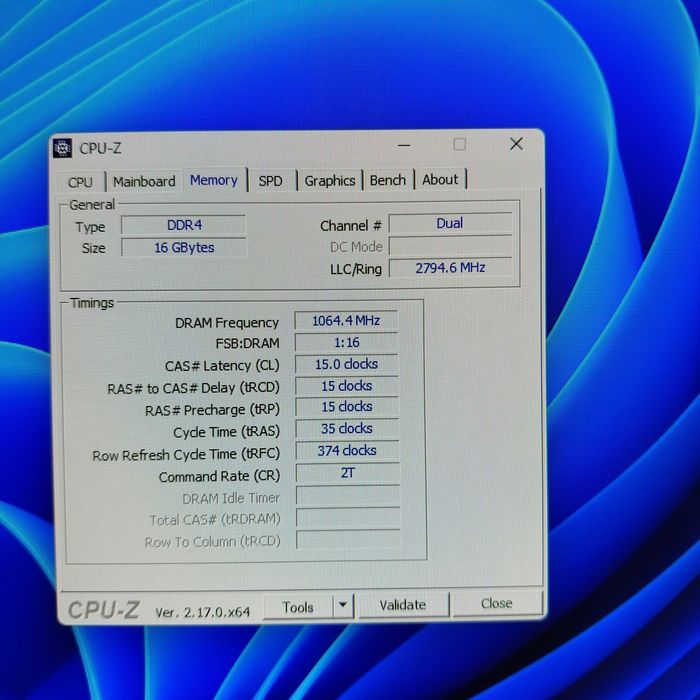Image resolution: width=700 pixels, height=700 pixels.
Task: Open the Bench tab
Action: click(388, 180)
